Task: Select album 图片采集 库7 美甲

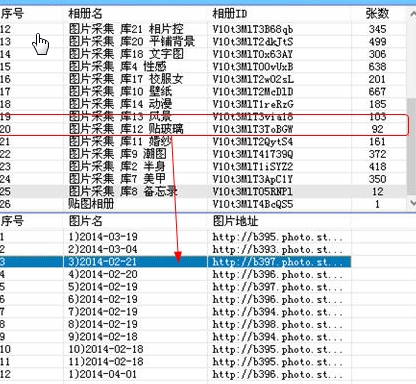Action: 117,179
